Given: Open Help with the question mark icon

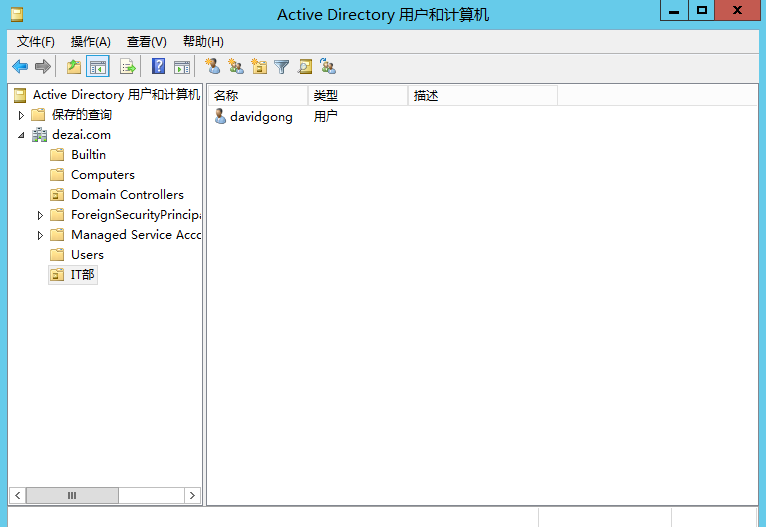Looking at the screenshot, I should (158, 66).
